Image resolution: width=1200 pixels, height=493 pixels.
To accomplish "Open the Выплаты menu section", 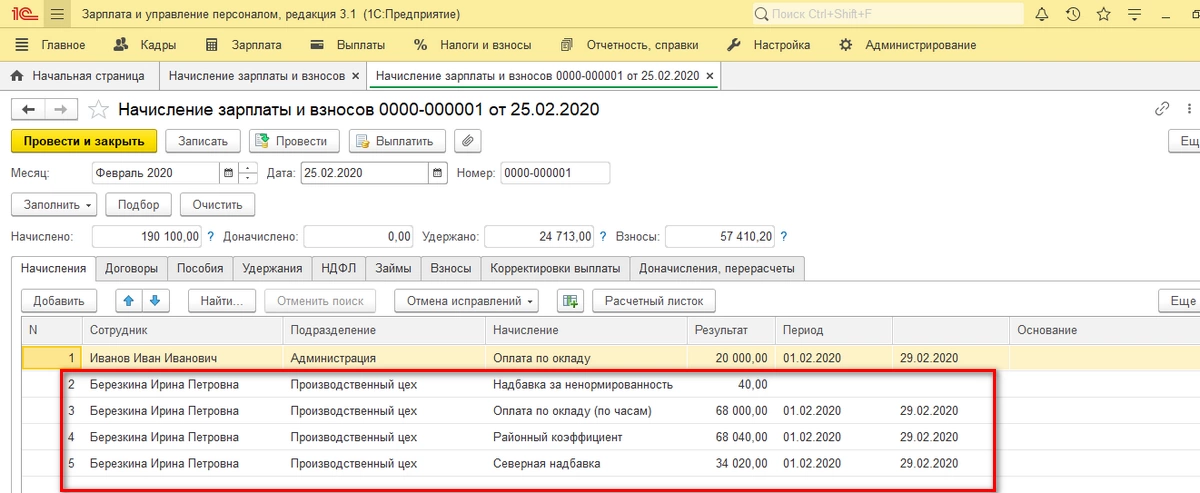I will (348, 45).
